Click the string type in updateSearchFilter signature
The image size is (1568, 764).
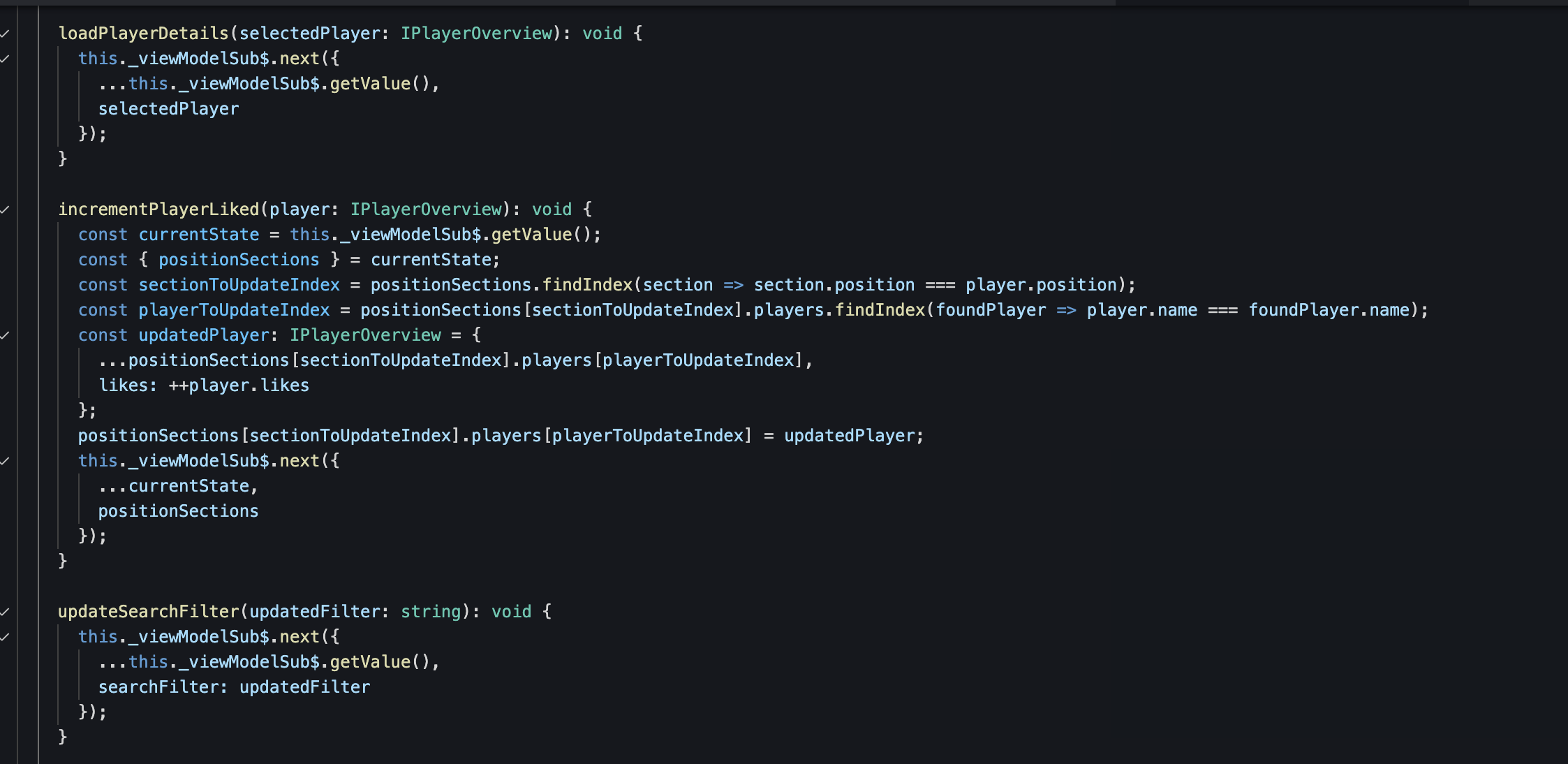tap(431, 612)
